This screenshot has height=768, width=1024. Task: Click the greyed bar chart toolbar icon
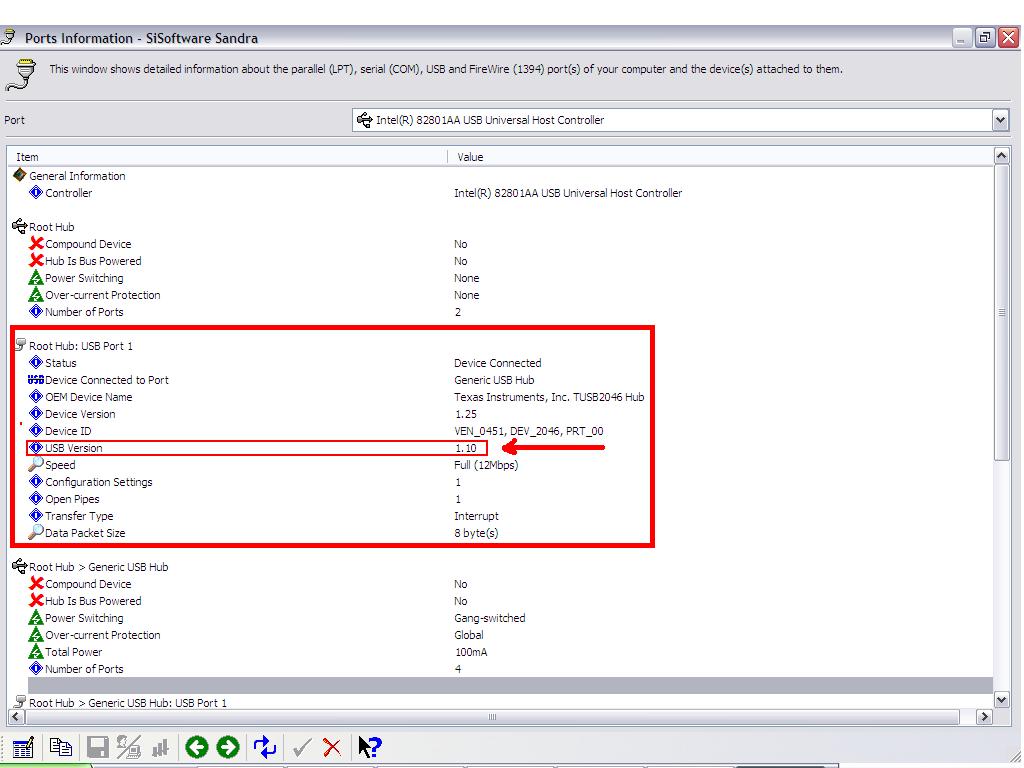[x=160, y=747]
